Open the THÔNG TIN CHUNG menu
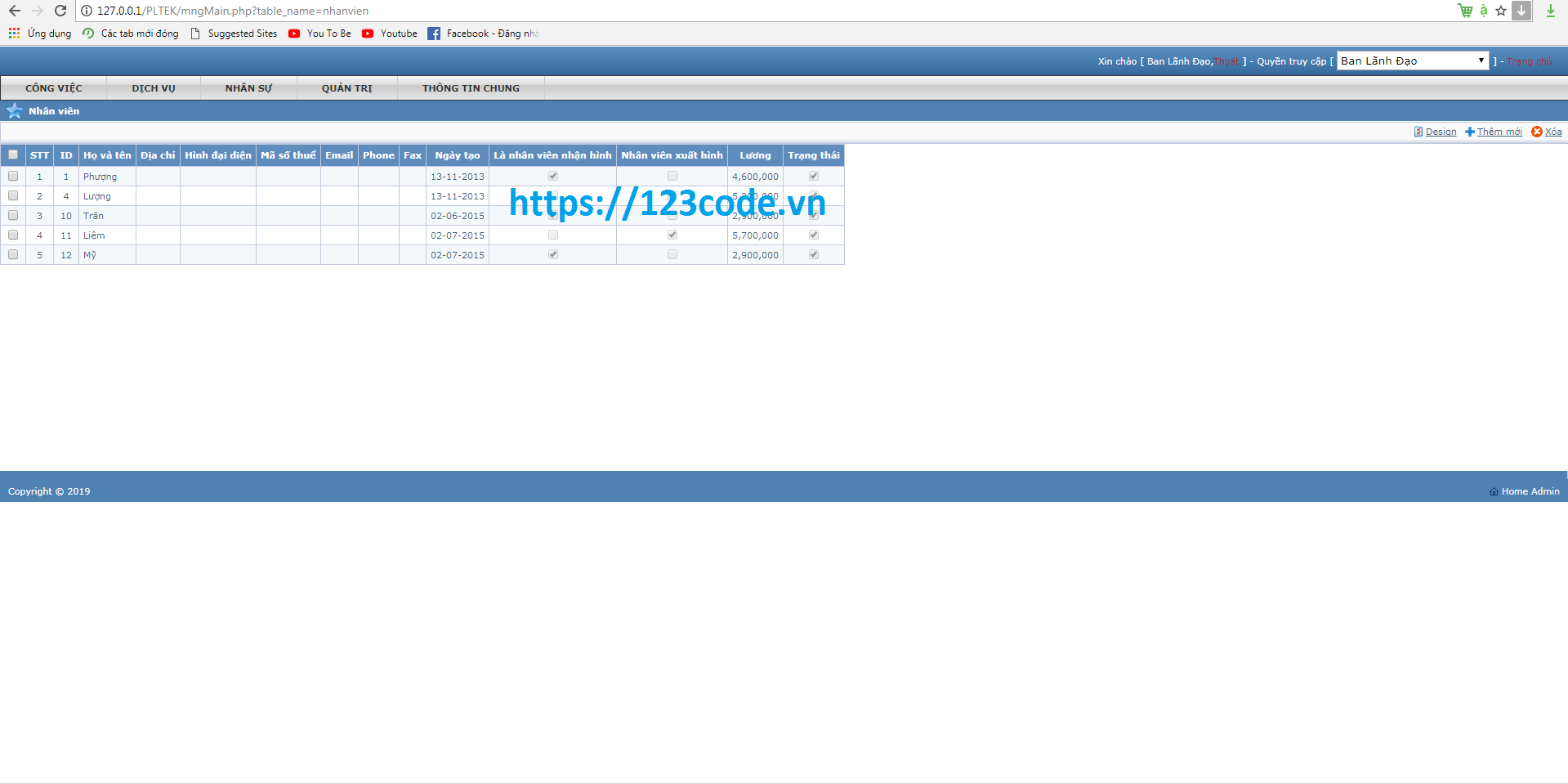 point(471,88)
